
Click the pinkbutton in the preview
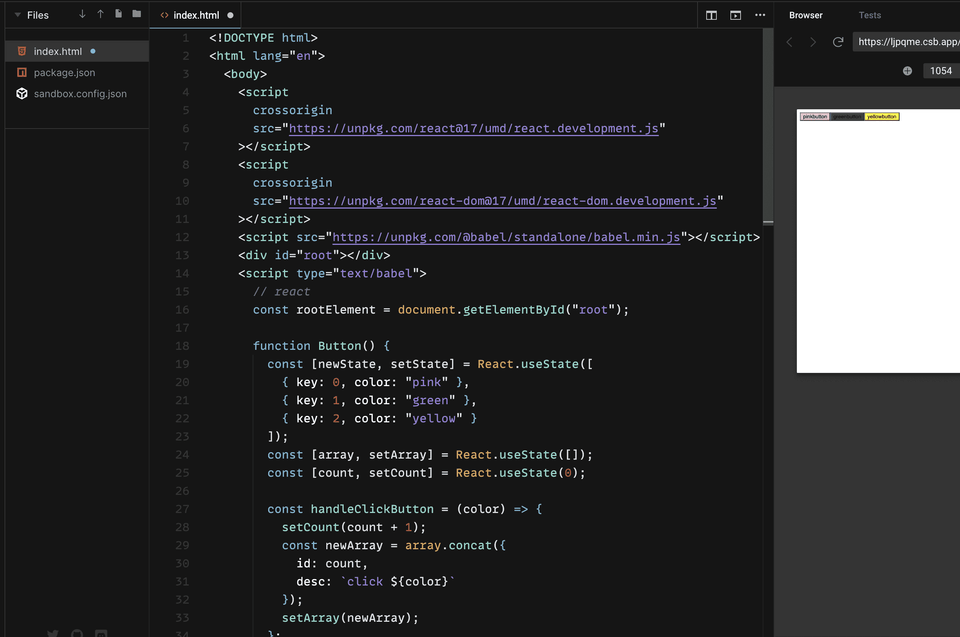coord(814,116)
